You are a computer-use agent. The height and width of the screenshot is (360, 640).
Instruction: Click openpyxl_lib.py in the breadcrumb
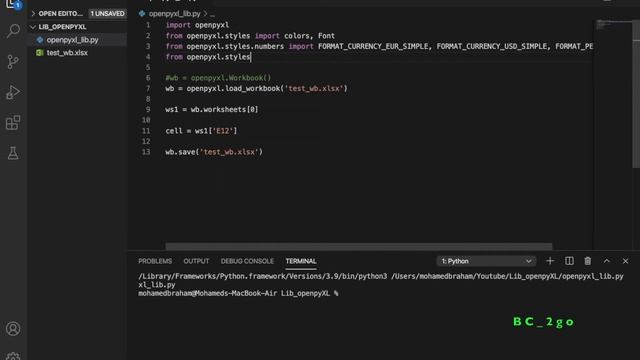[175, 13]
